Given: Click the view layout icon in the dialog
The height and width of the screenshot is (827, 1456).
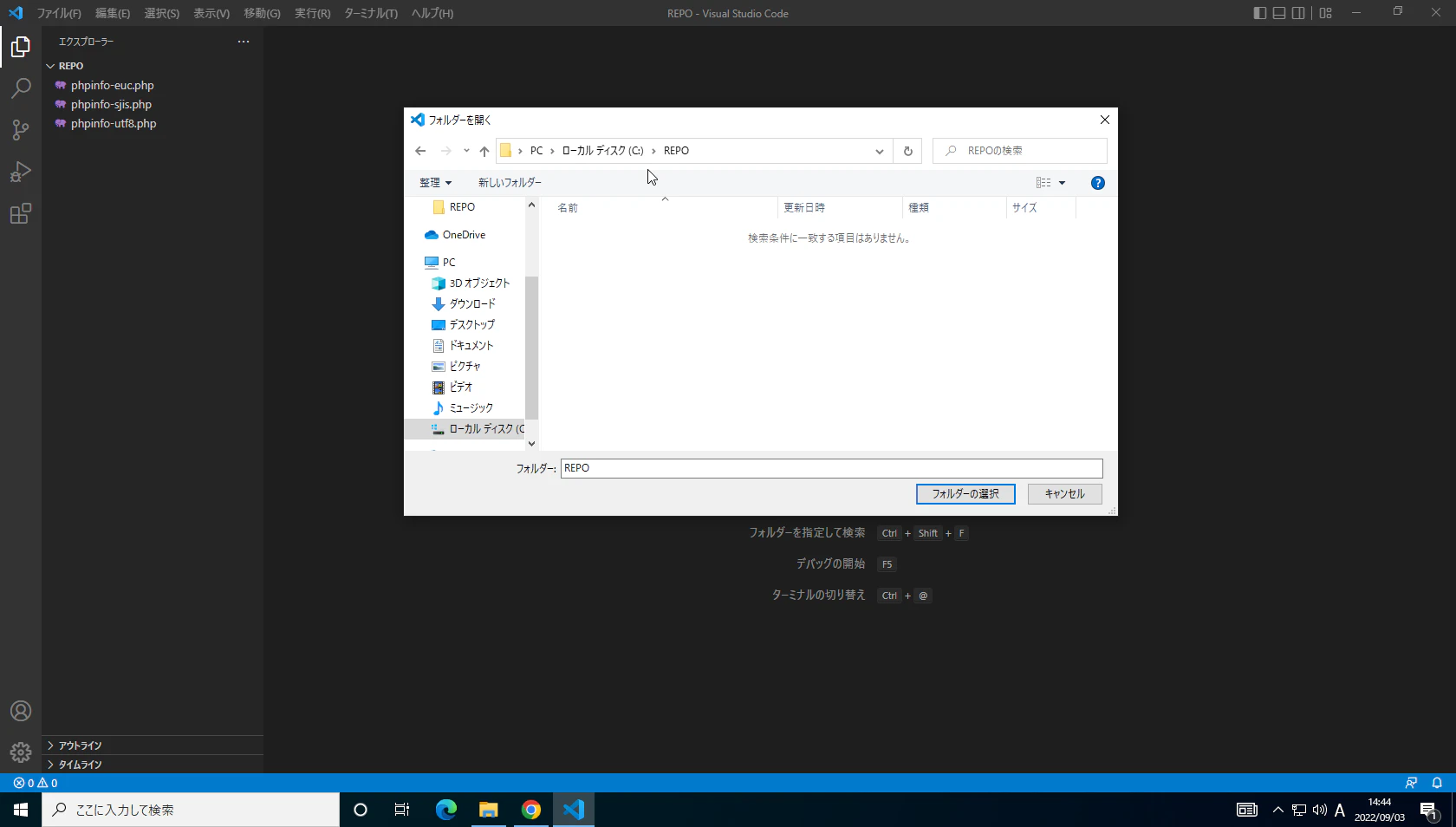Looking at the screenshot, I should (x=1043, y=183).
